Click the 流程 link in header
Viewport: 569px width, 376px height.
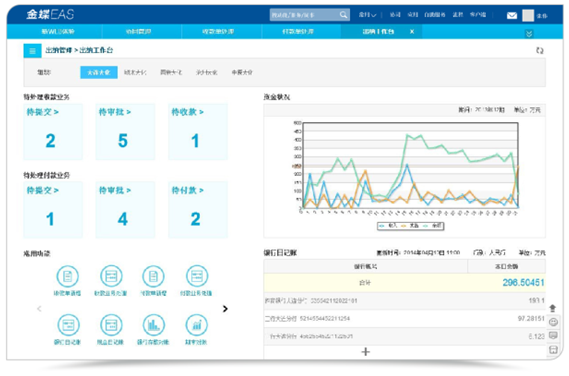458,15
